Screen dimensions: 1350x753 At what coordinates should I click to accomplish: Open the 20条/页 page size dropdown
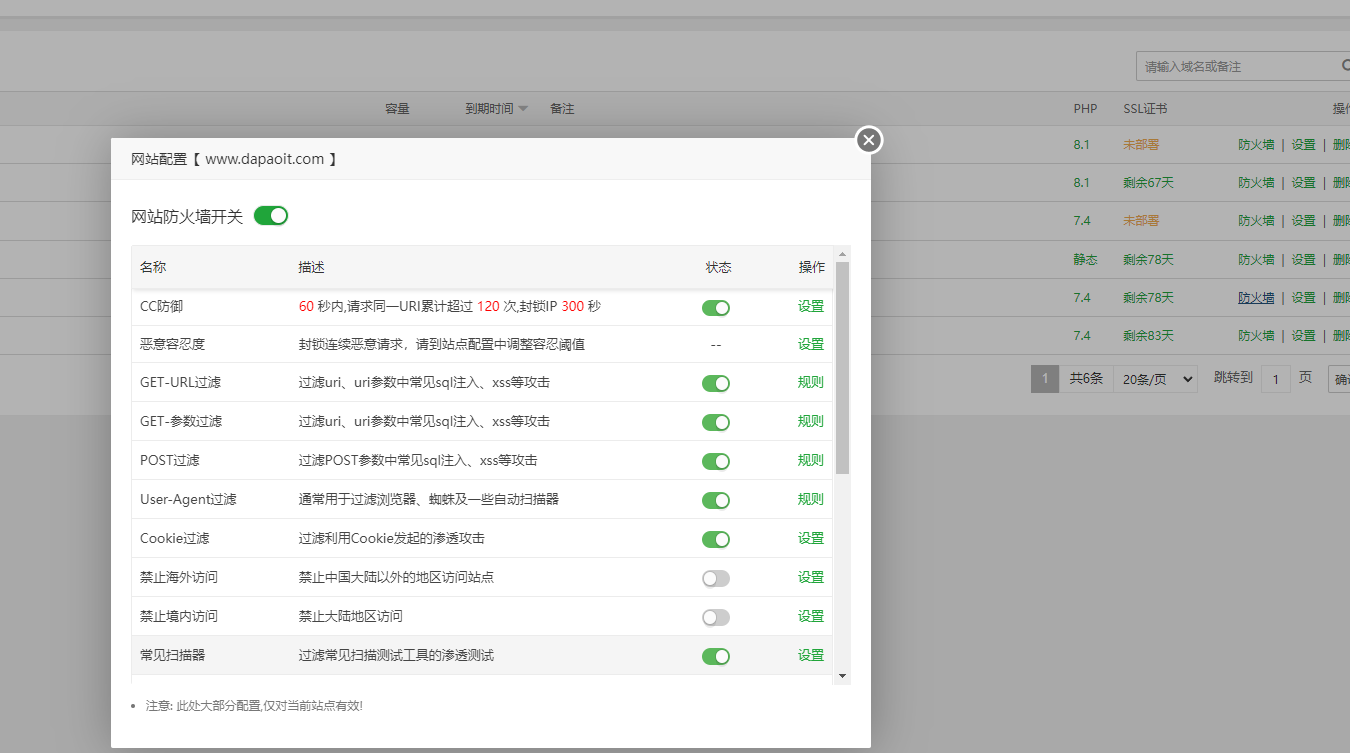point(1155,379)
